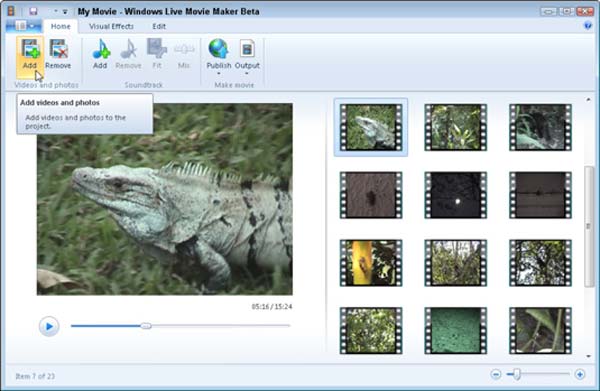This screenshot has width=600, height=391.
Task: Click the playback seek bar handle
Action: 146,326
